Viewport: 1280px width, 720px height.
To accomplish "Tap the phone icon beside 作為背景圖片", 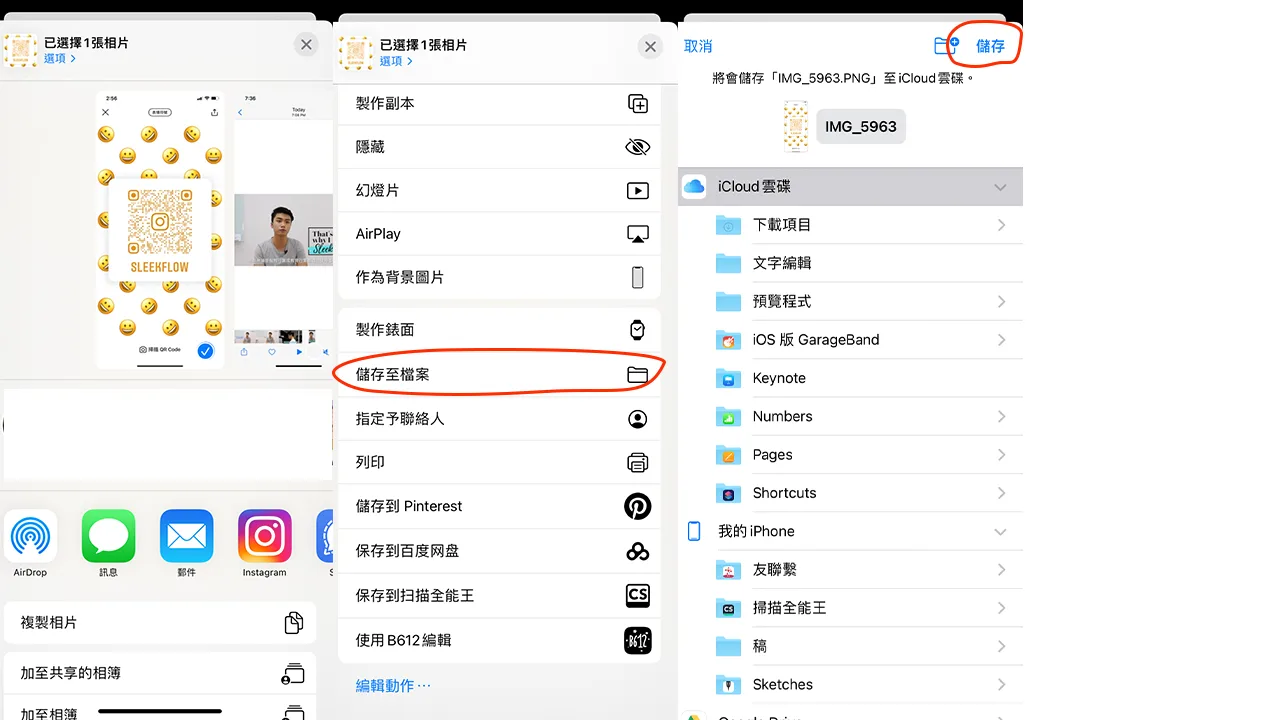I will click(x=637, y=277).
